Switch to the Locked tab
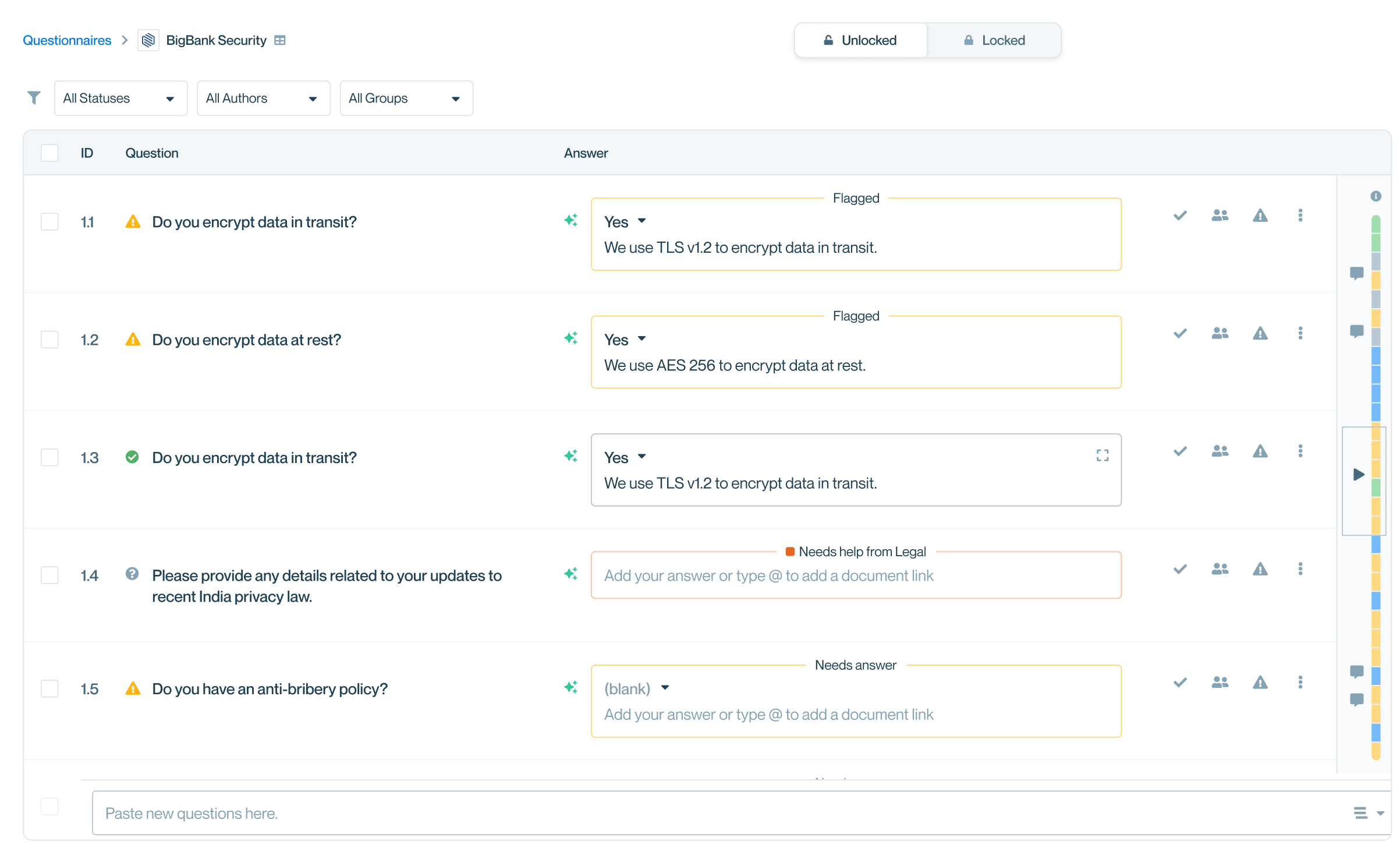Screen dimensions: 1400x862 coord(994,40)
